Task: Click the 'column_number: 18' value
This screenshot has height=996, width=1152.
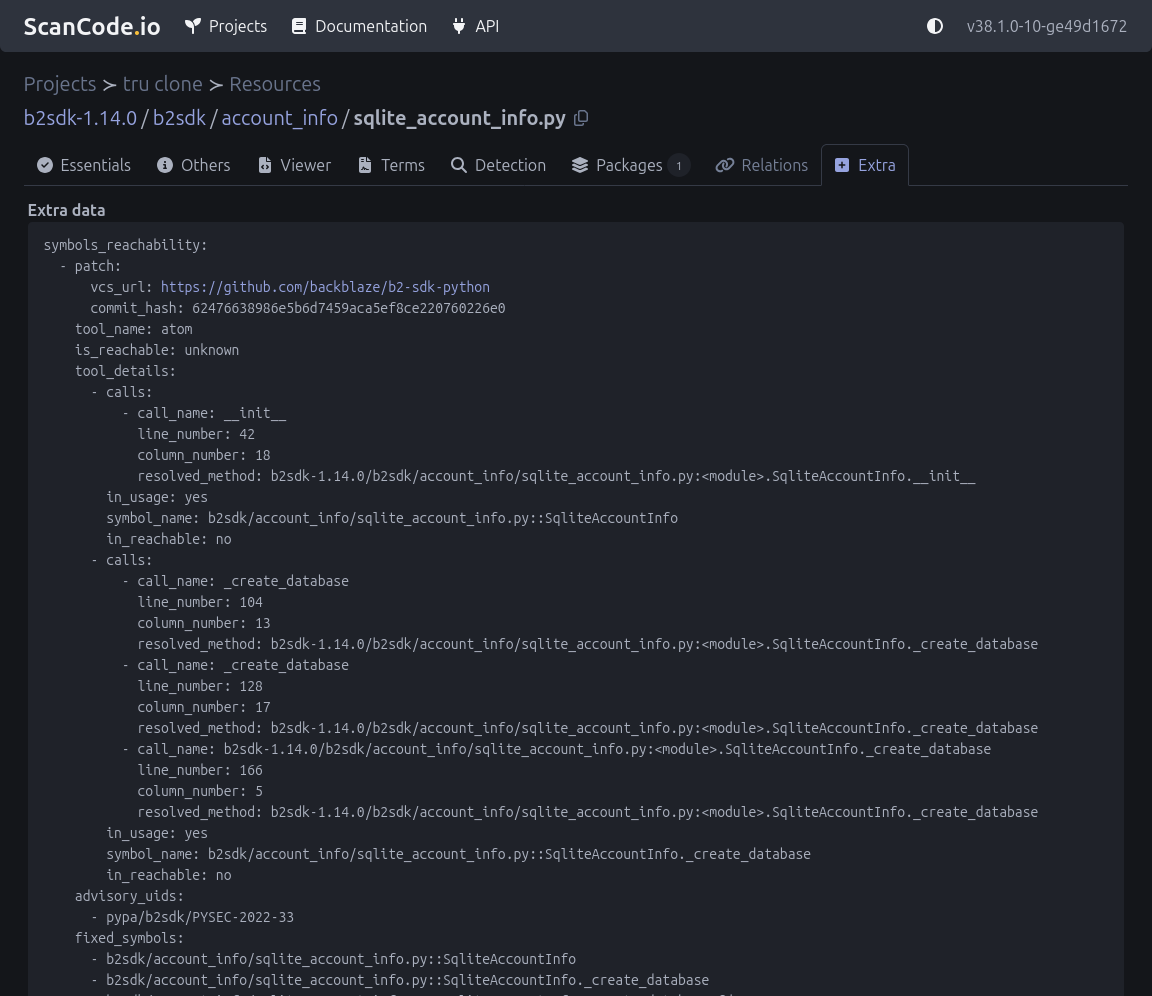Action: click(x=262, y=455)
